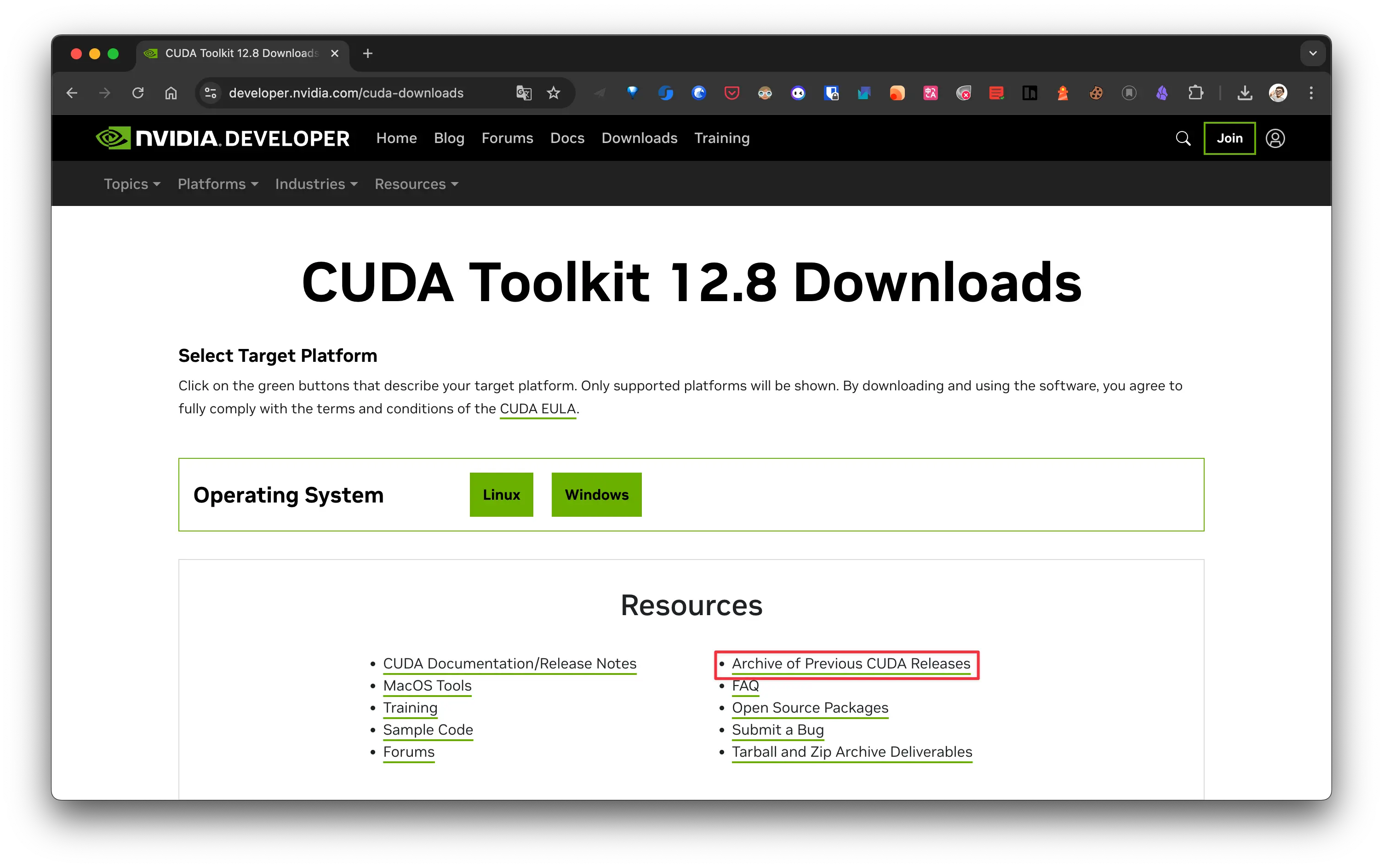
Task: Open the browser downloads arrow icon
Action: click(1245, 93)
